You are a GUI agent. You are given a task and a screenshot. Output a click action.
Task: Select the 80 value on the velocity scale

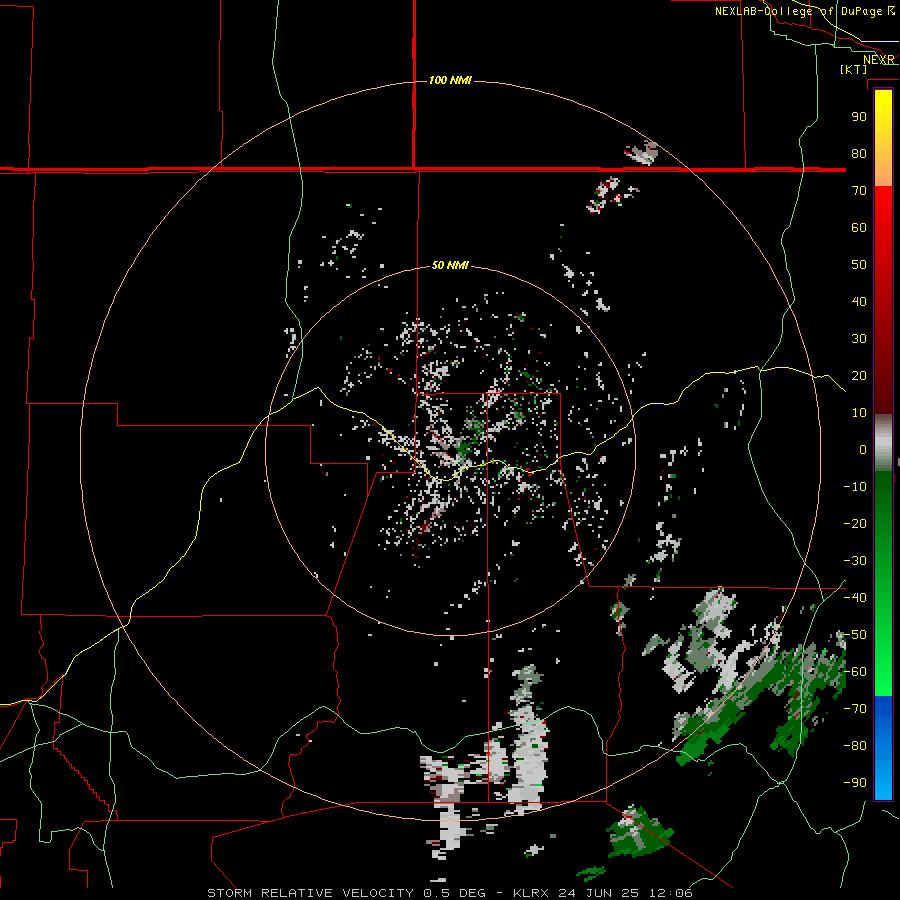click(x=859, y=153)
